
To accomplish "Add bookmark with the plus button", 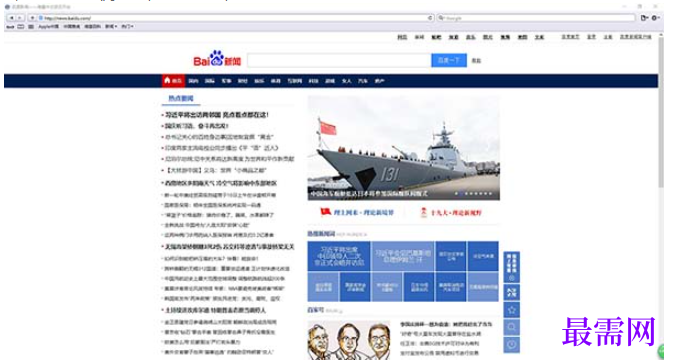I will click(32, 18).
